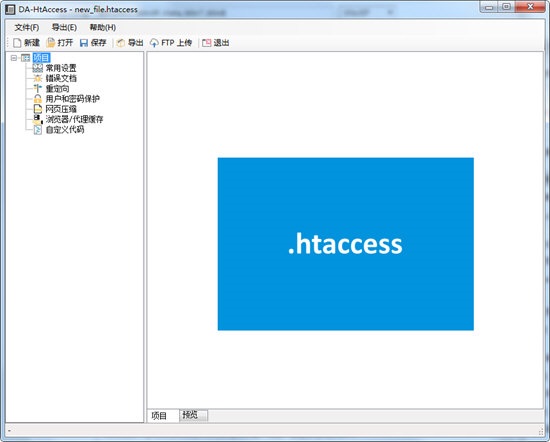Image resolution: width=550 pixels, height=442 pixels.
Task: Open a file with 打开 toolbar icon
Action: point(51,43)
